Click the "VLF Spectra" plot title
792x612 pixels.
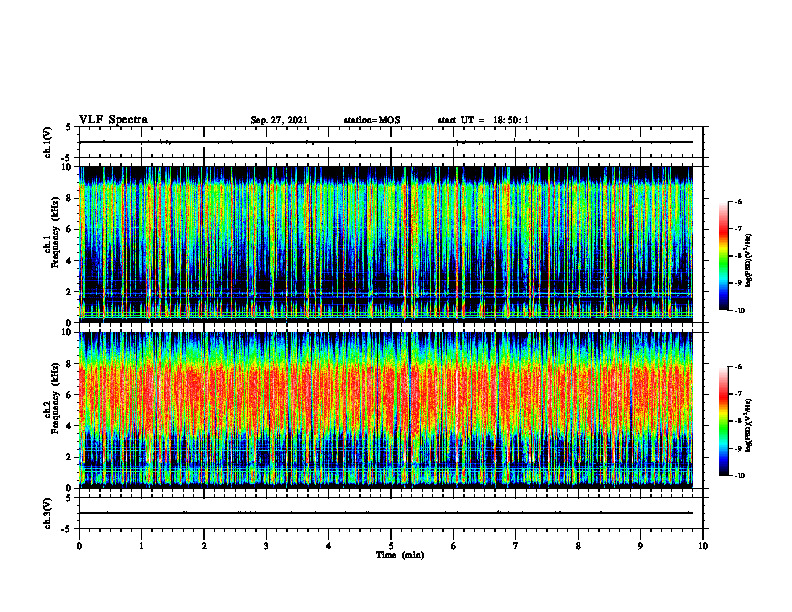coord(113,120)
